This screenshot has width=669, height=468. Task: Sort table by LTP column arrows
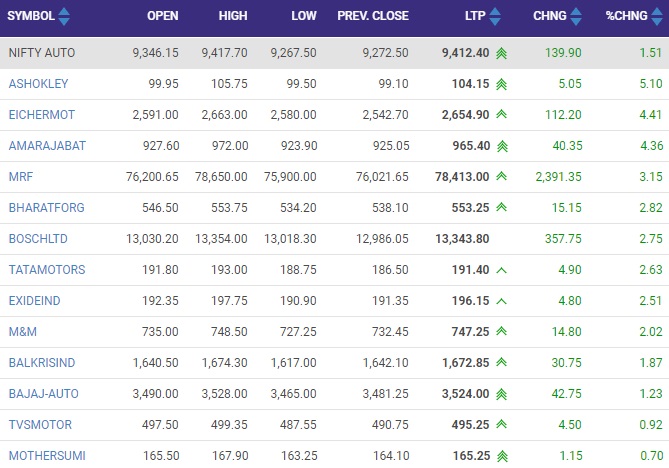click(495, 16)
